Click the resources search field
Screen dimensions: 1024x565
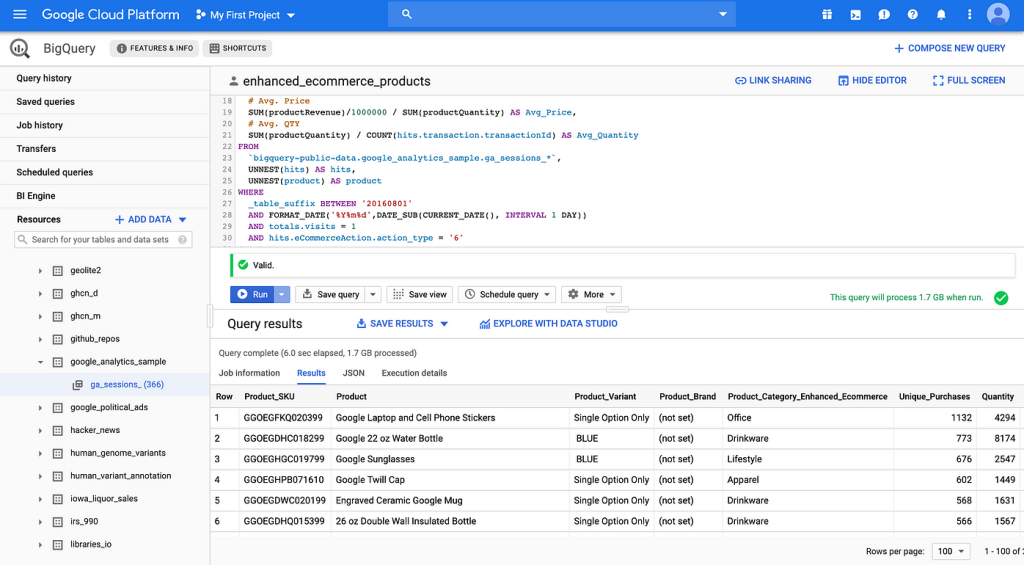103,240
